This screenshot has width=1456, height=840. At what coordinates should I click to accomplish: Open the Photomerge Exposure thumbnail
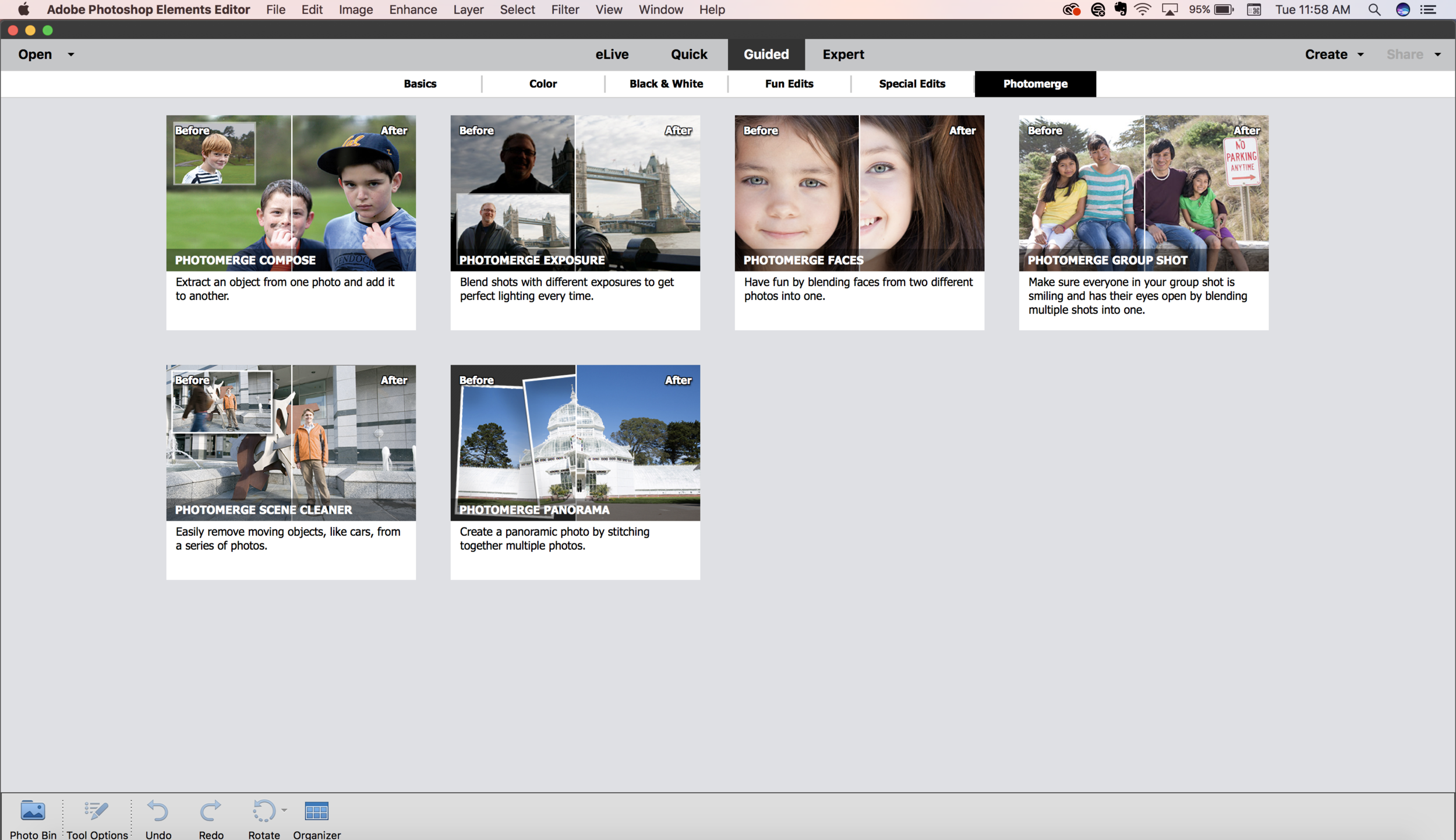(575, 193)
